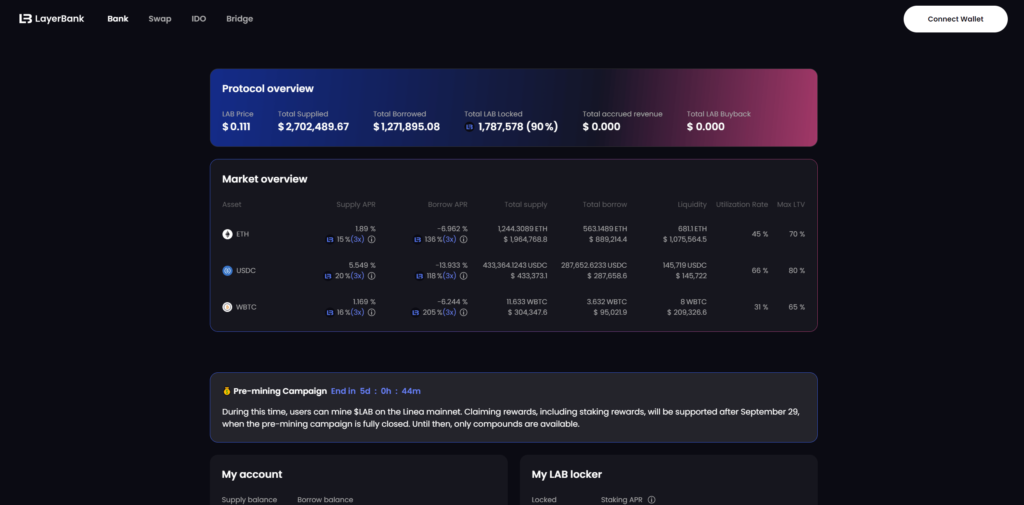Click USDC supply APR info icon
Viewport: 1024px width, 505px height.
(x=372, y=276)
